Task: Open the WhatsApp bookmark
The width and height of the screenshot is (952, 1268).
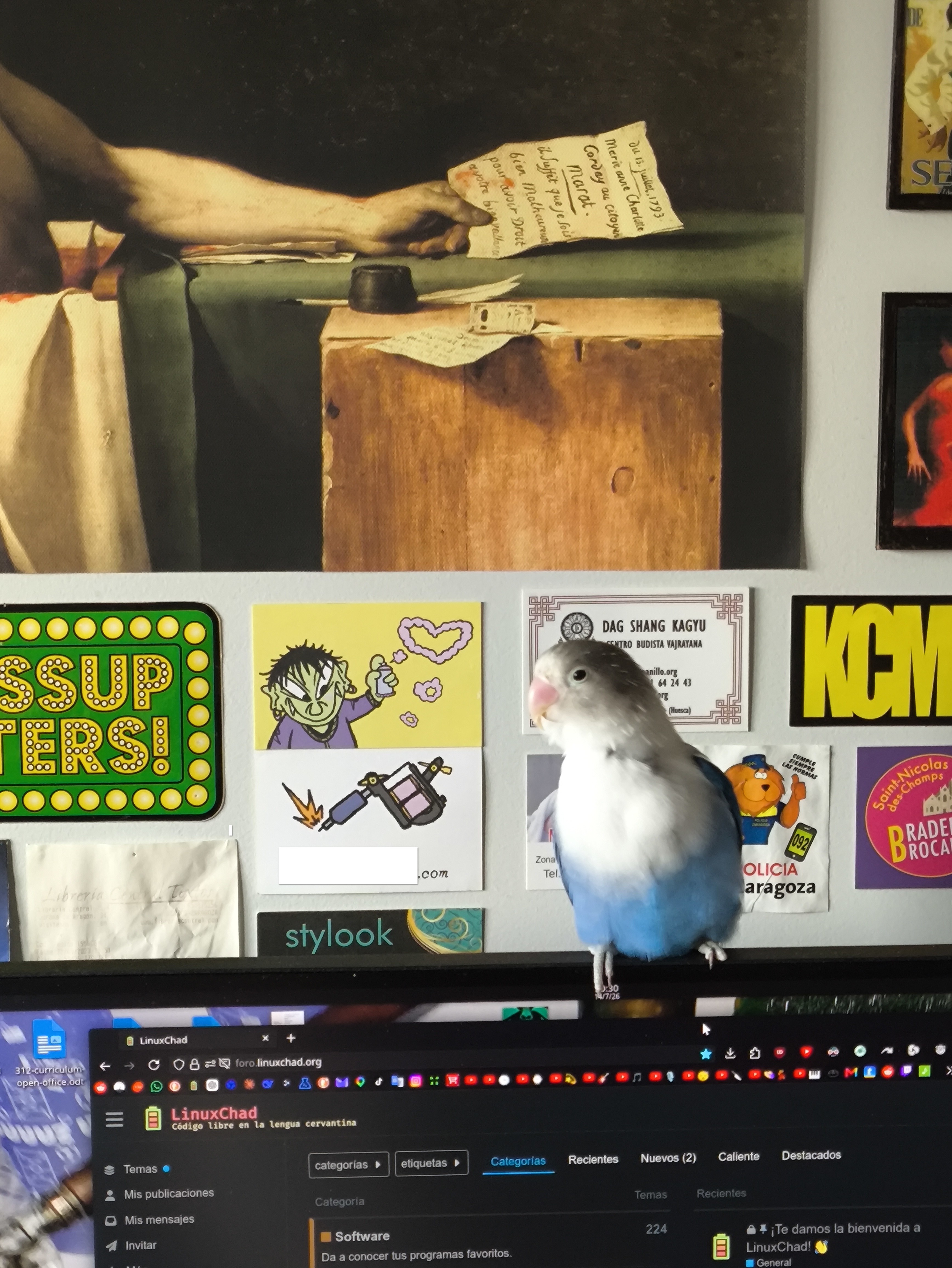Action: (156, 1086)
